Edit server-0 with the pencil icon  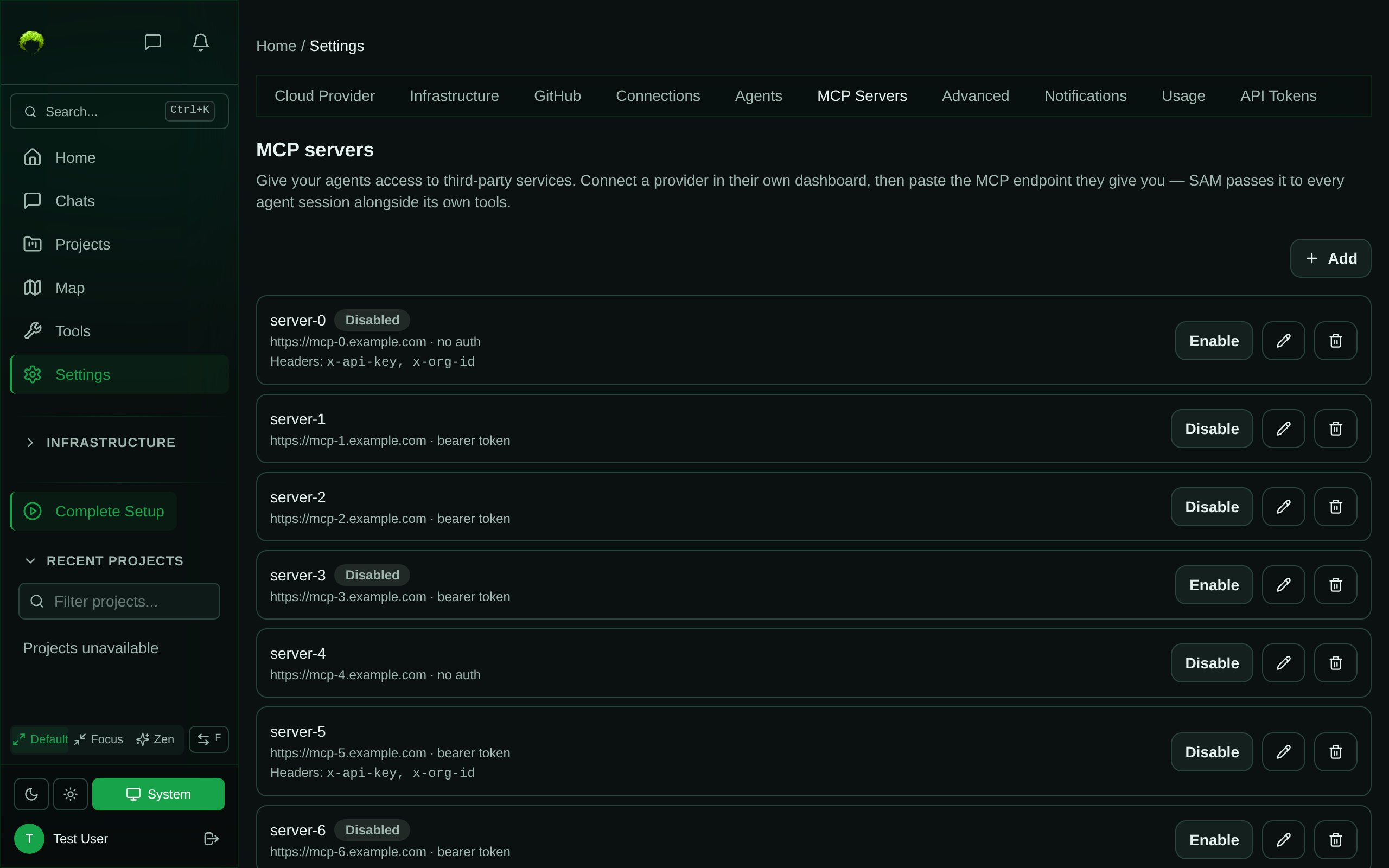[1283, 341]
